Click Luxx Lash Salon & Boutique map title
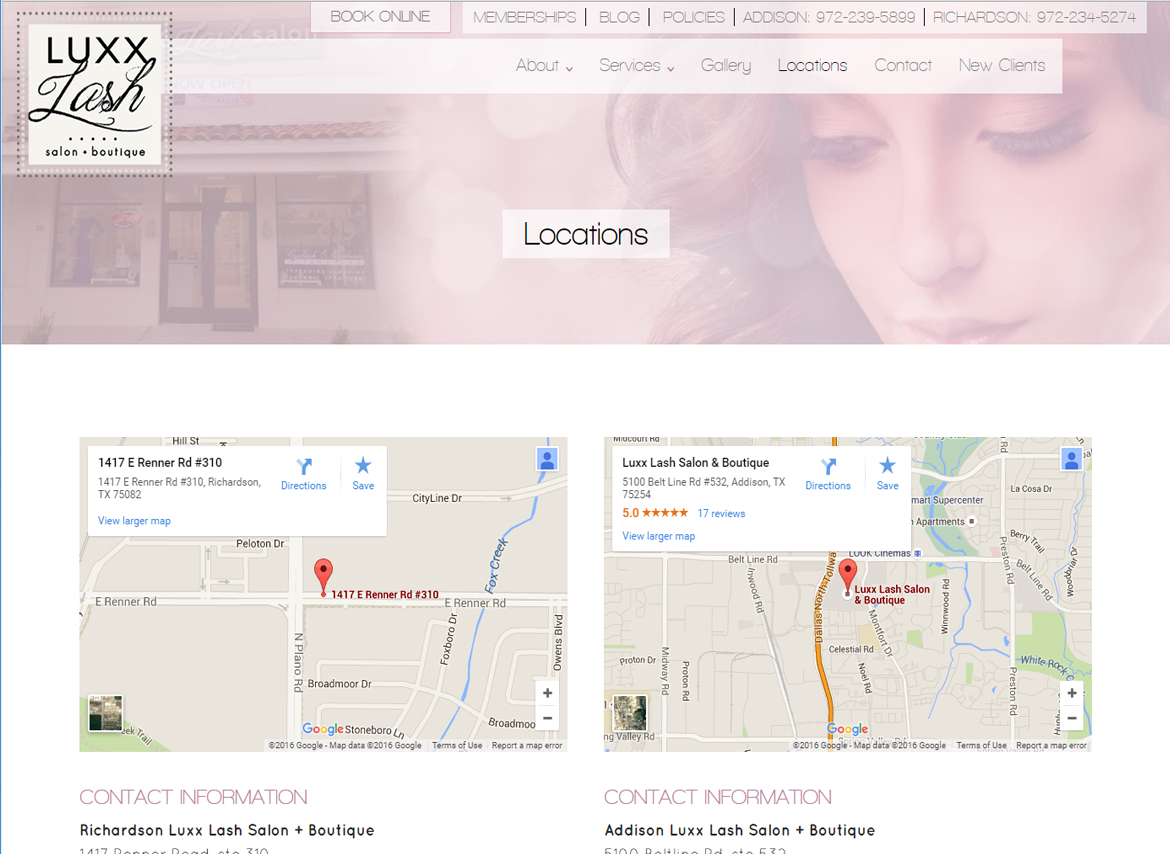1170x854 pixels. tap(695, 462)
